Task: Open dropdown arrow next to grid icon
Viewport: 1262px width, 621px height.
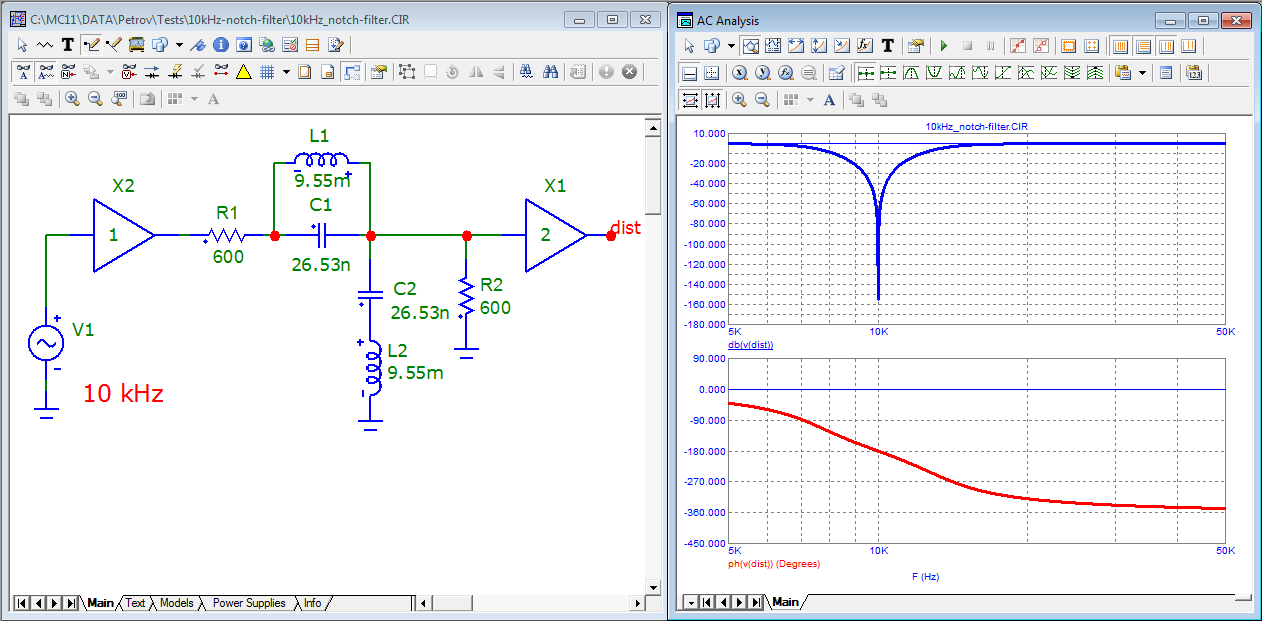Action: click(x=286, y=71)
